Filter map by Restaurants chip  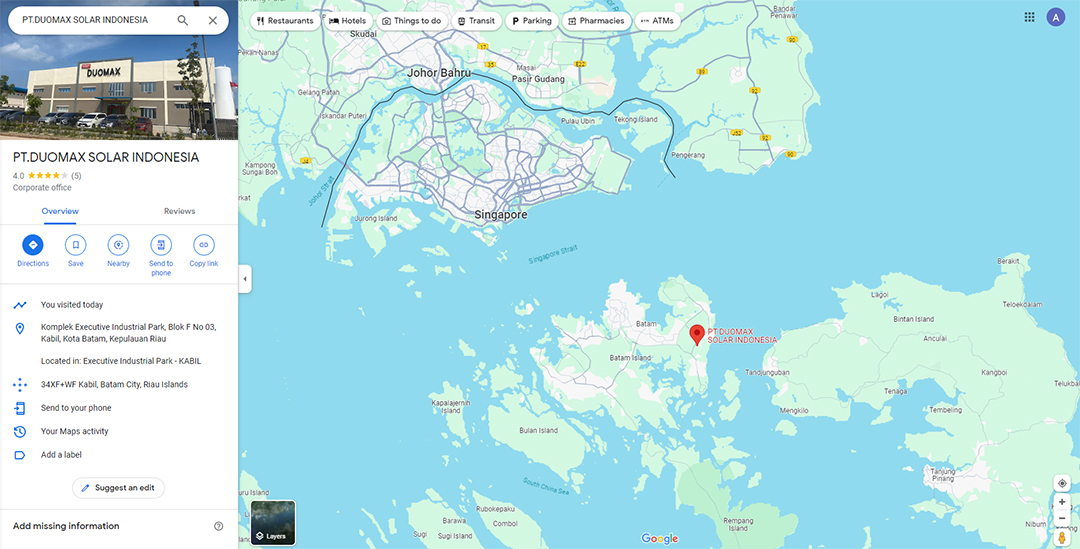tap(284, 21)
